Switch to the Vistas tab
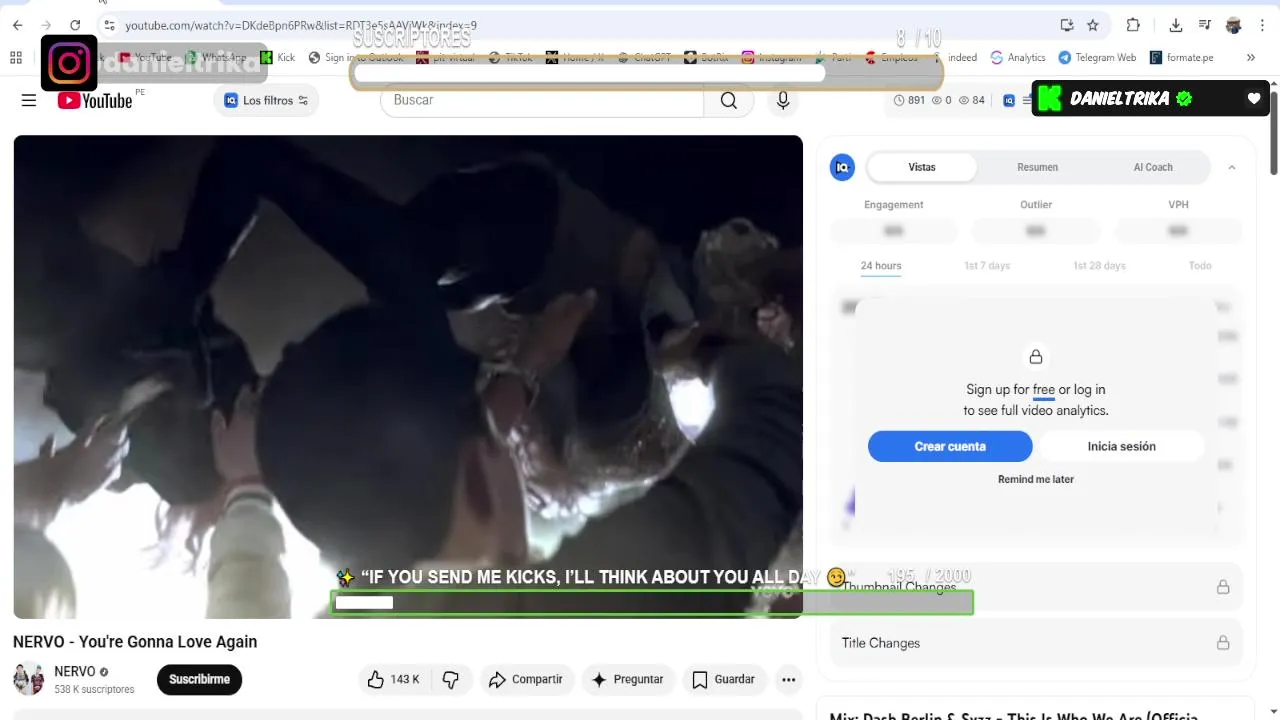 click(x=922, y=167)
